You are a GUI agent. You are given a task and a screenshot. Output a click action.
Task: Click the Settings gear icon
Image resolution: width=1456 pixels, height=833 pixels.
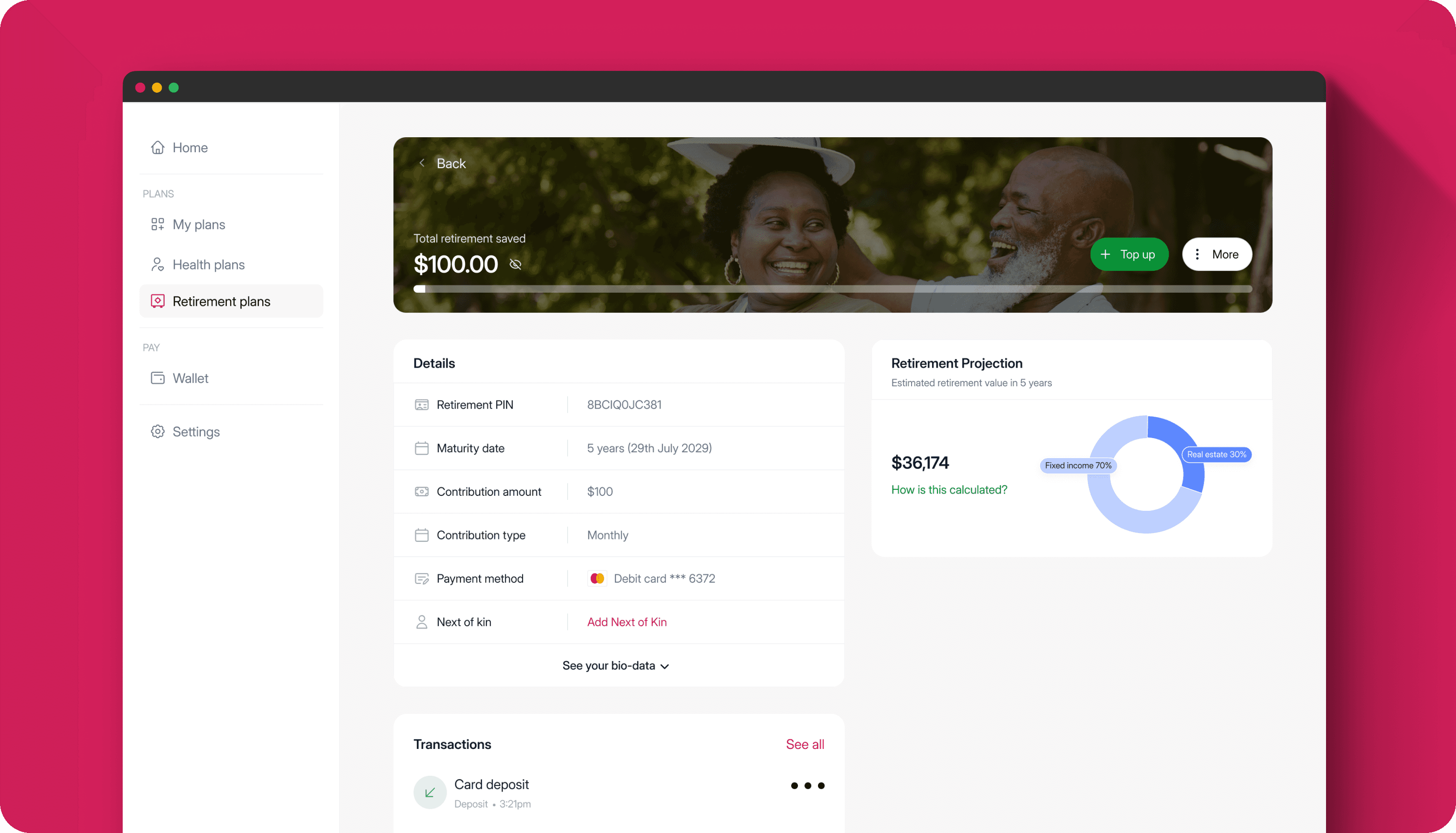(x=157, y=431)
